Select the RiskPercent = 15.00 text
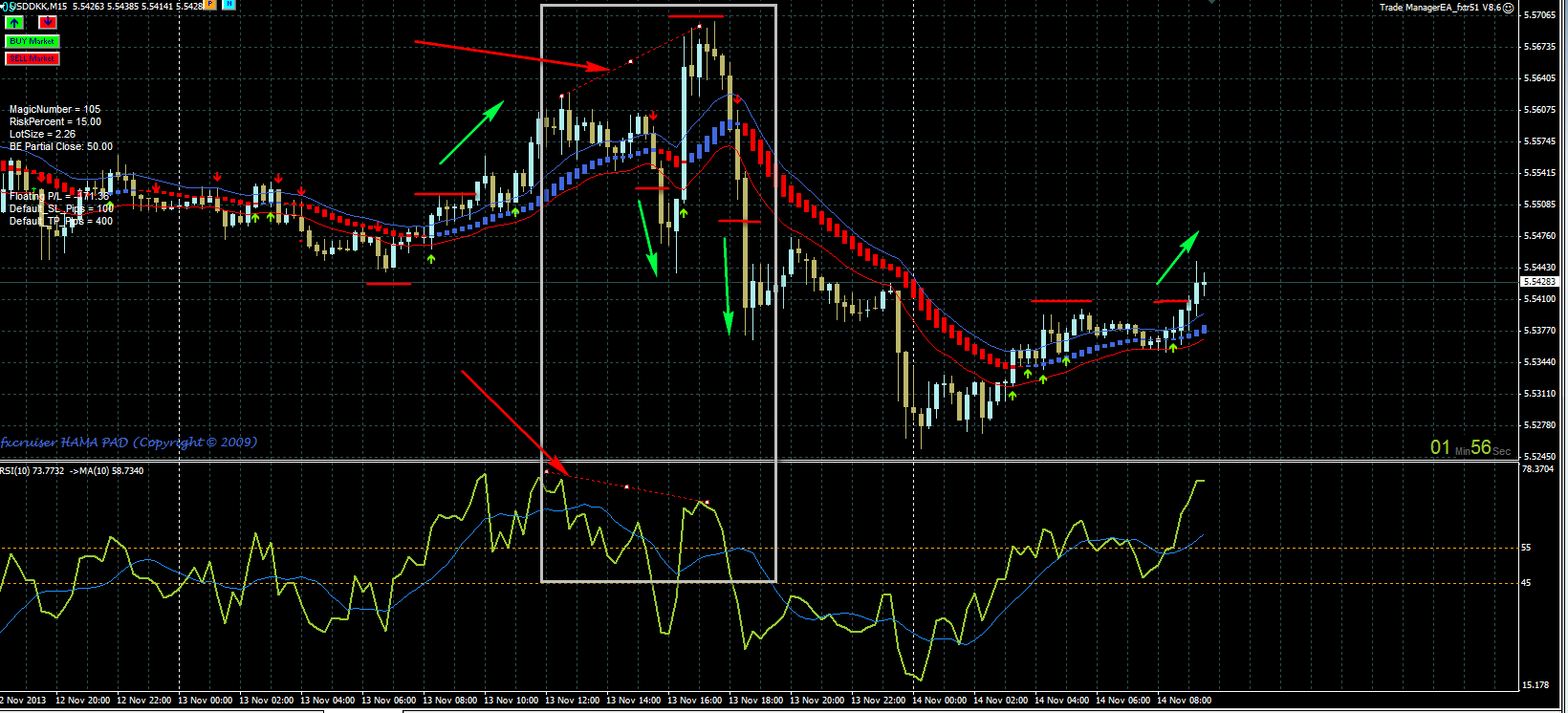1568x713 pixels. tap(54, 121)
